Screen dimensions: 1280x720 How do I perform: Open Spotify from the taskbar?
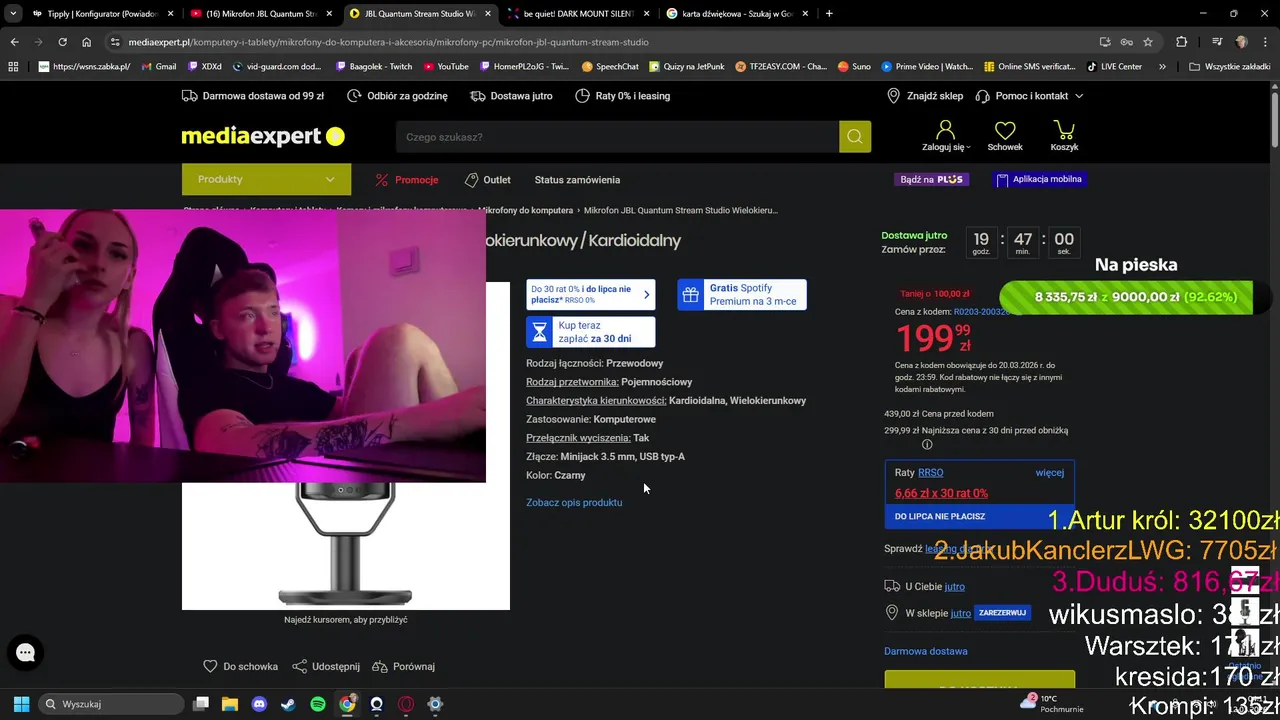pyautogui.click(x=318, y=704)
